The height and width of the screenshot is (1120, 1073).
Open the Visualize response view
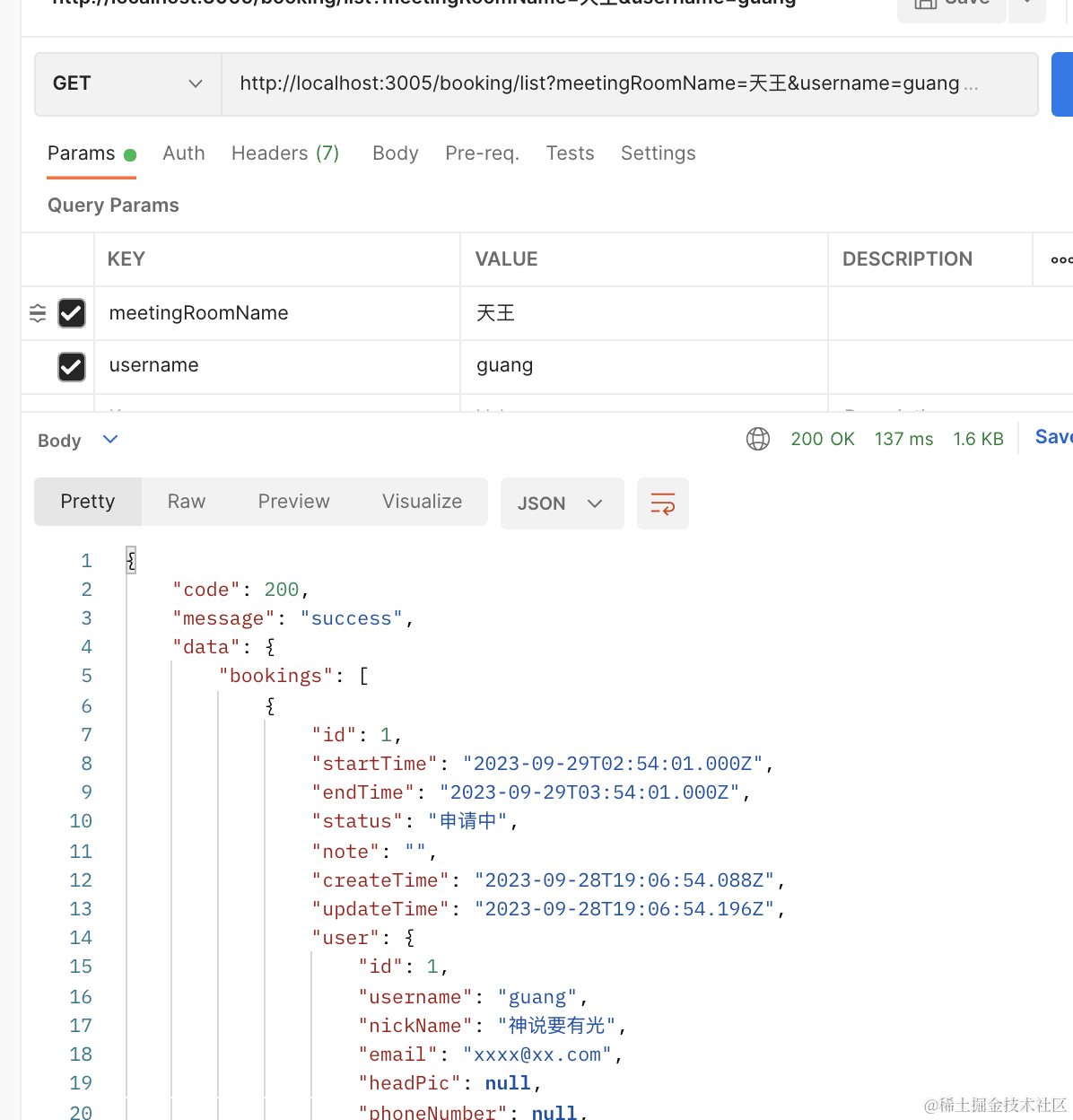point(422,502)
